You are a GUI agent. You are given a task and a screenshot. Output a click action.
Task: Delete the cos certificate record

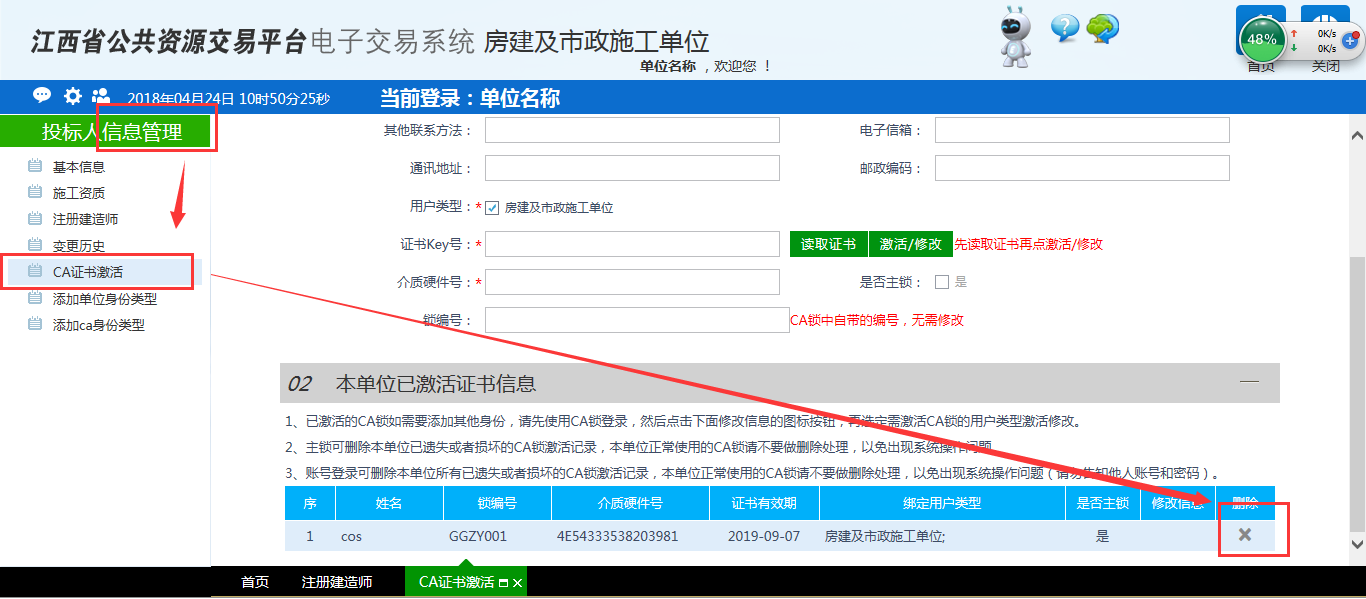click(1245, 535)
